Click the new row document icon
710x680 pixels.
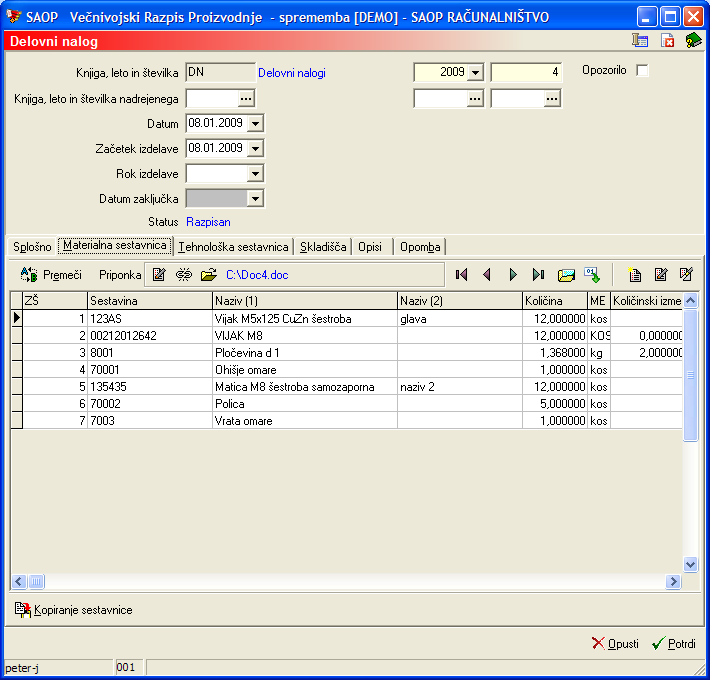[635, 274]
